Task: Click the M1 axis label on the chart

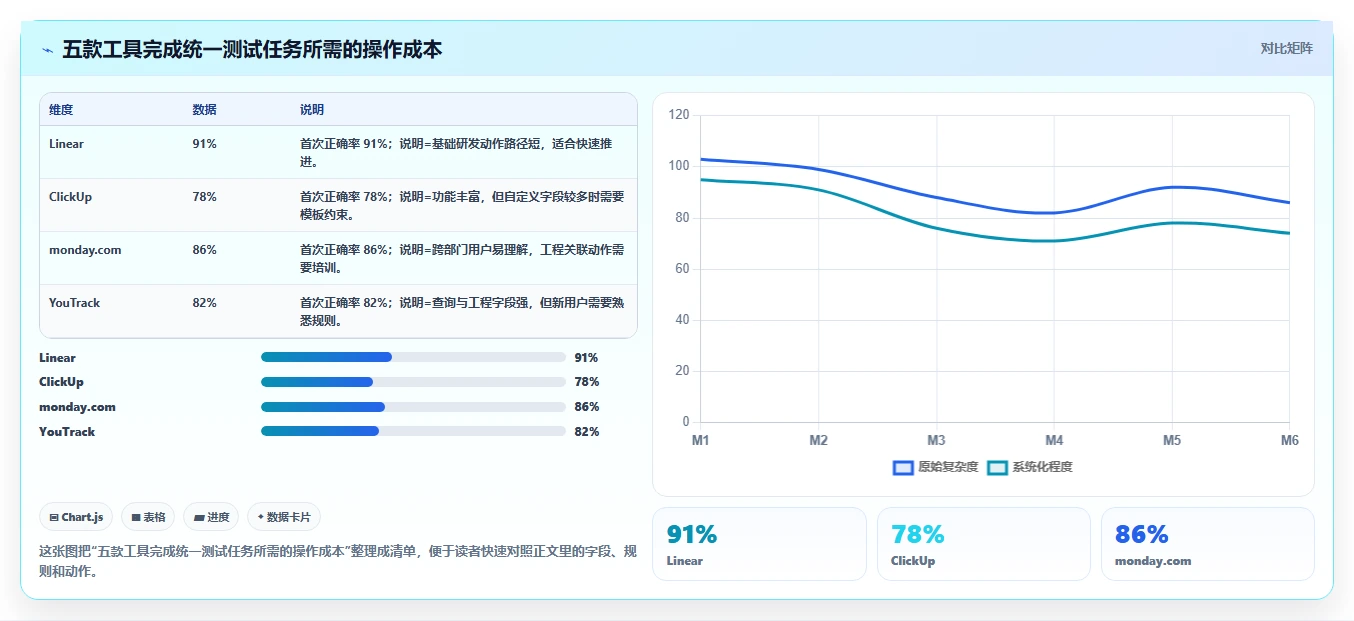Action: (700, 440)
